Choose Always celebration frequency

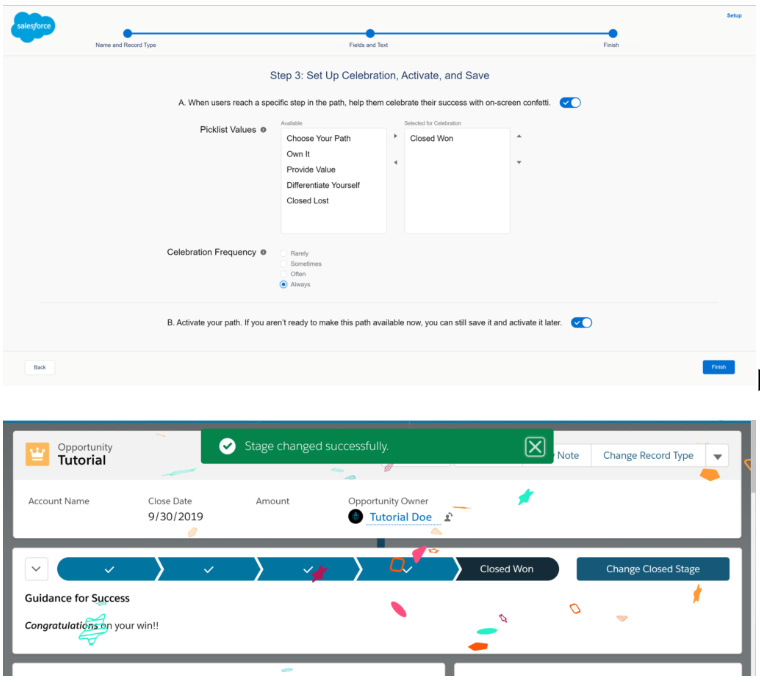coord(284,284)
